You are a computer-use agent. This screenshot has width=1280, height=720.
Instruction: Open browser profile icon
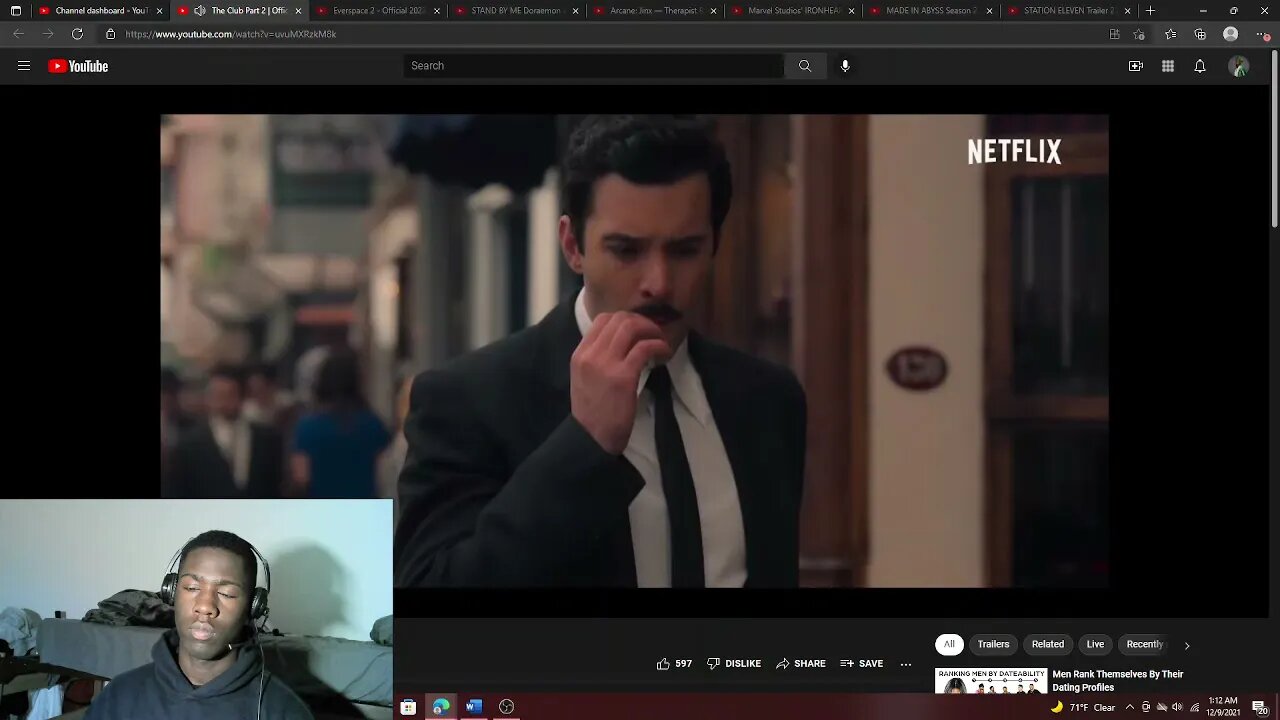click(x=1231, y=34)
